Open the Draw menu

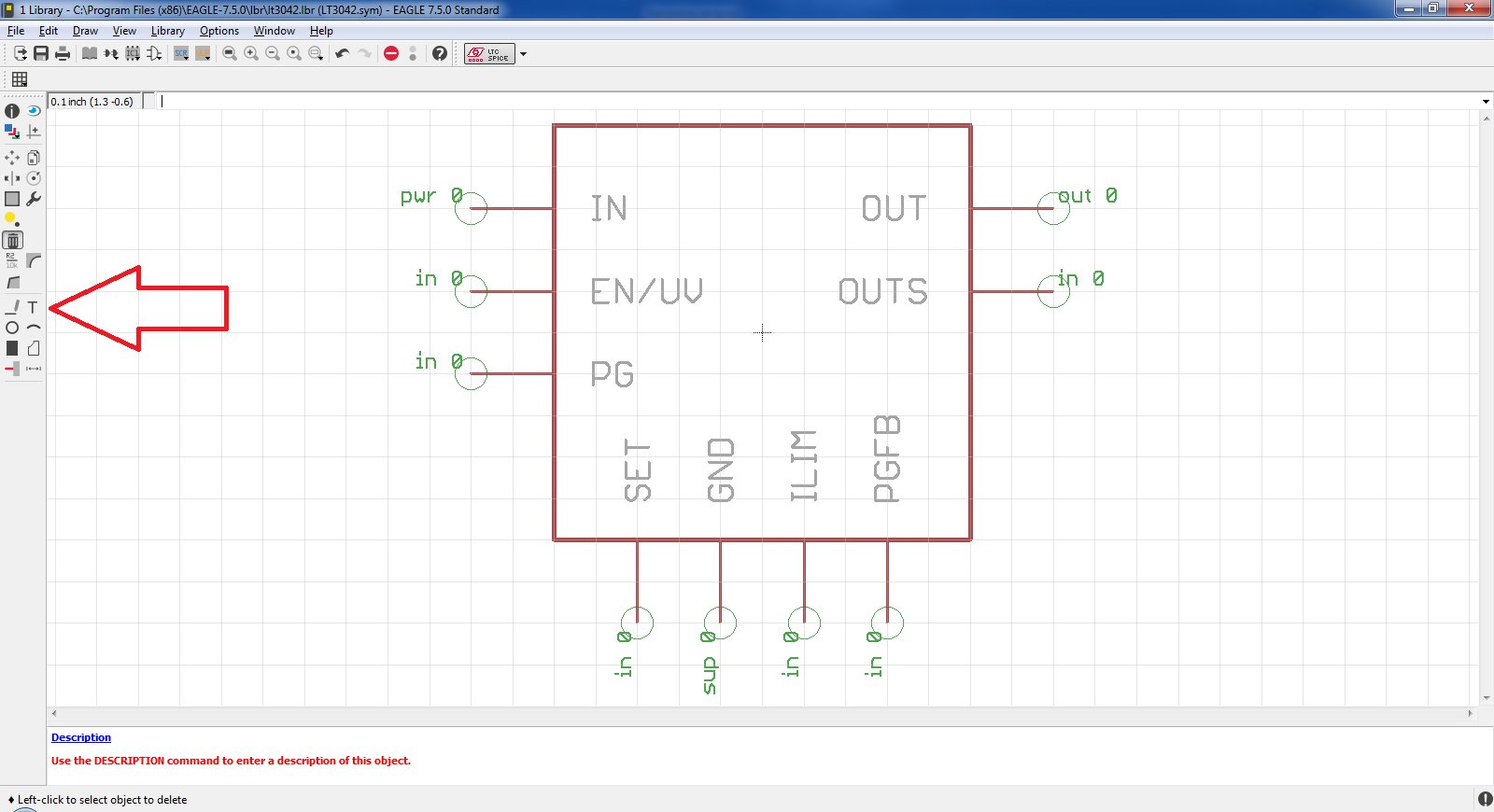[85, 31]
